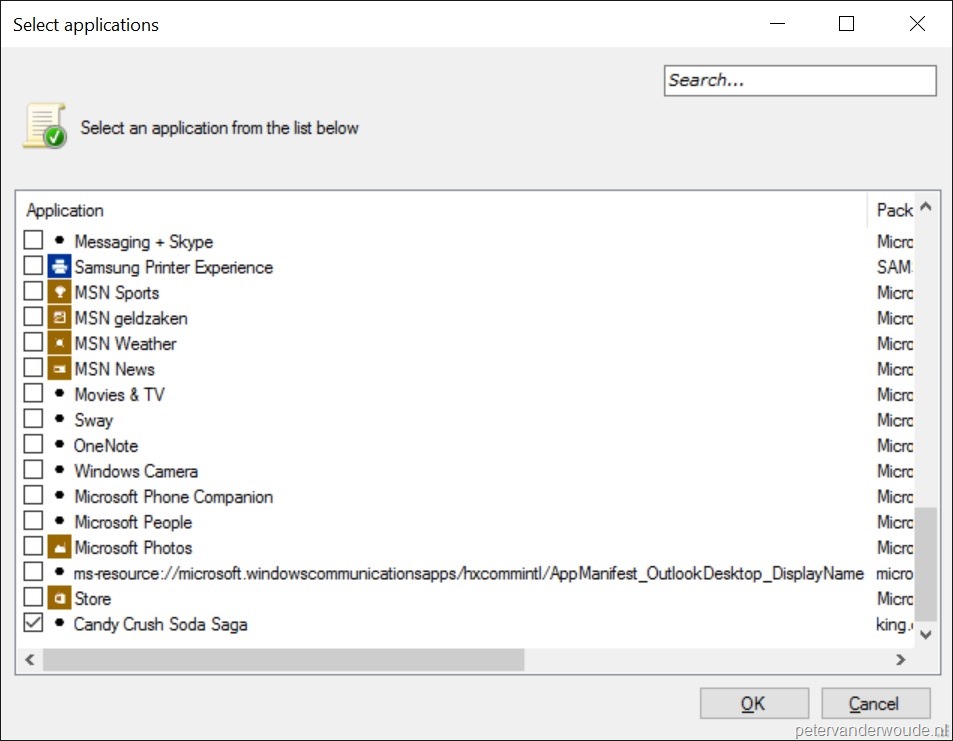
Task: Click the Samsung Printer Experience app icon
Action: [x=60, y=266]
